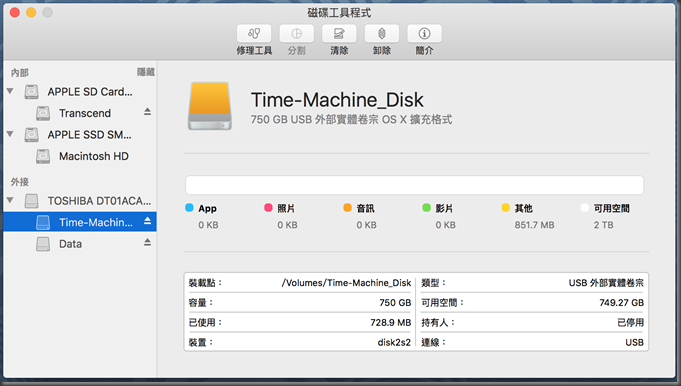Select Macintosh HD in sidebar
The height and width of the screenshot is (386, 681).
94,156
